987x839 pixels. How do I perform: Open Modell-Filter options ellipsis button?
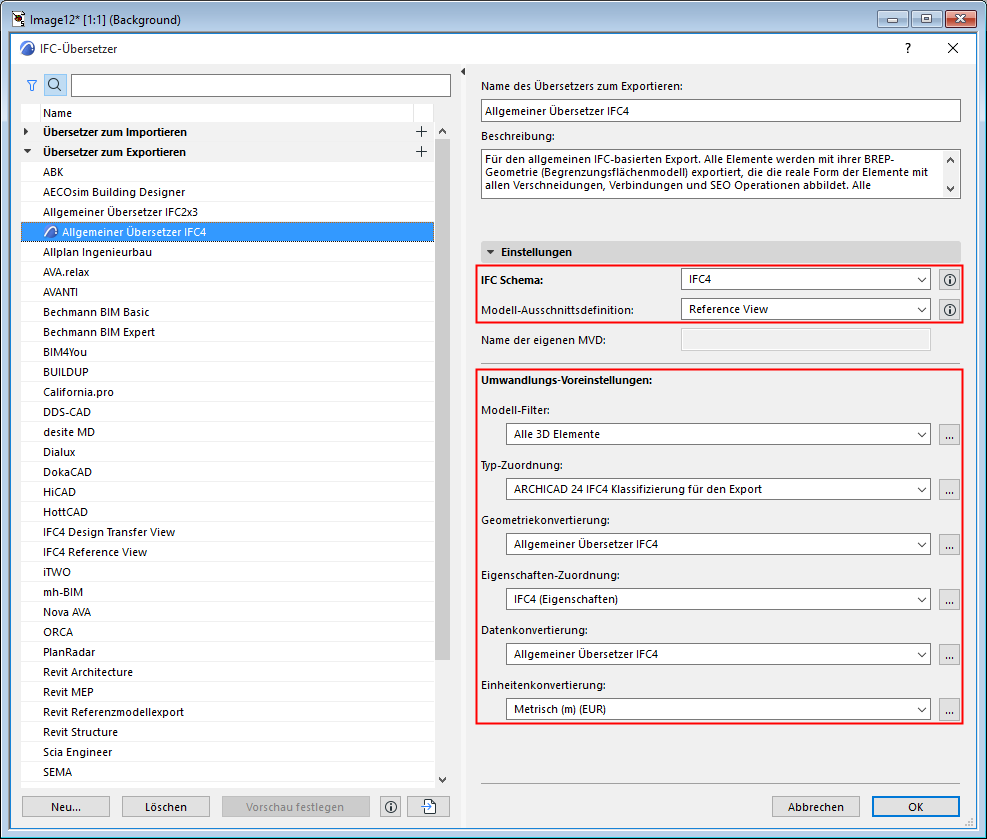click(x=949, y=435)
